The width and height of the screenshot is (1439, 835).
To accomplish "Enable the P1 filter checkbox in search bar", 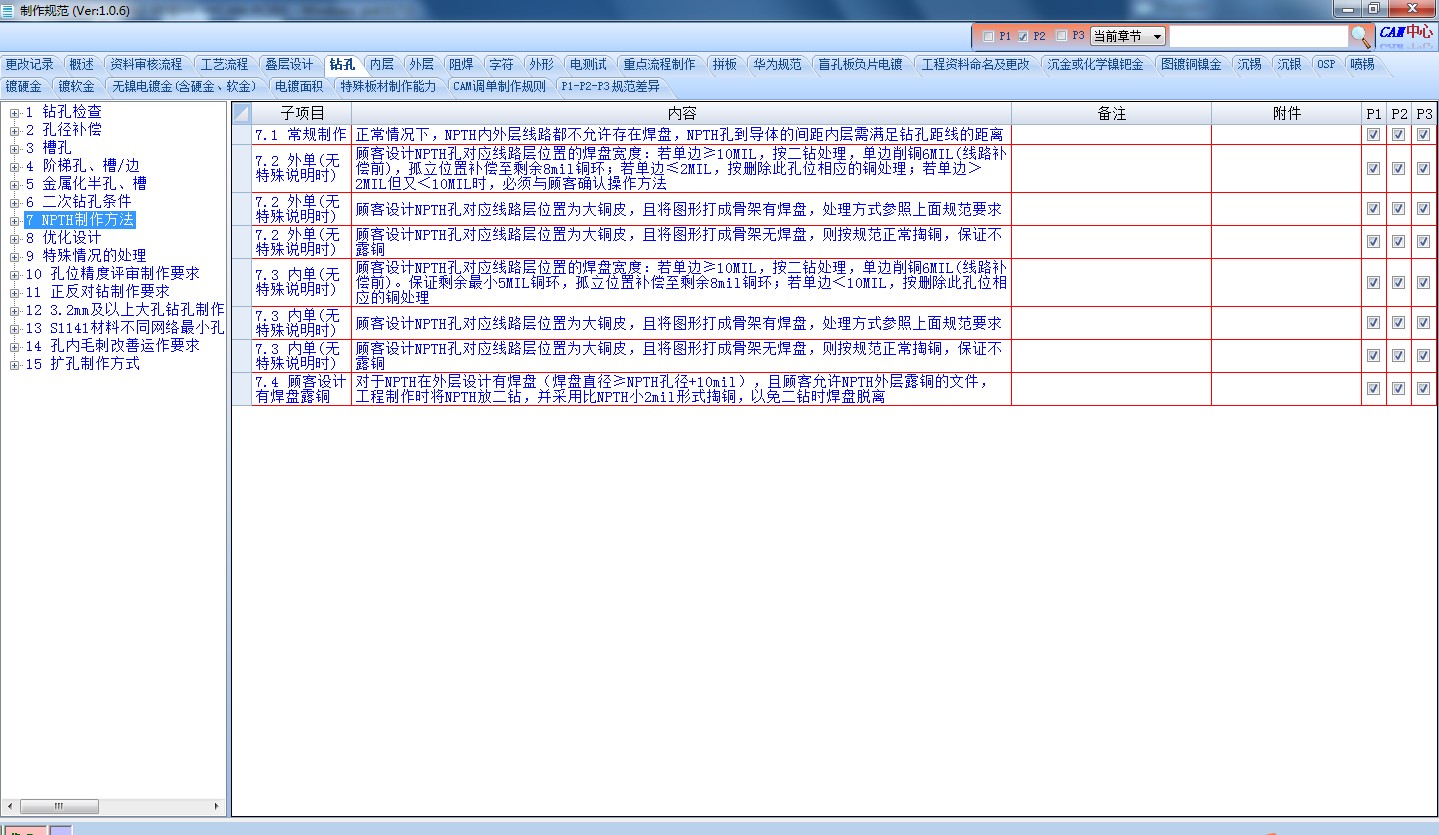I will [x=989, y=36].
